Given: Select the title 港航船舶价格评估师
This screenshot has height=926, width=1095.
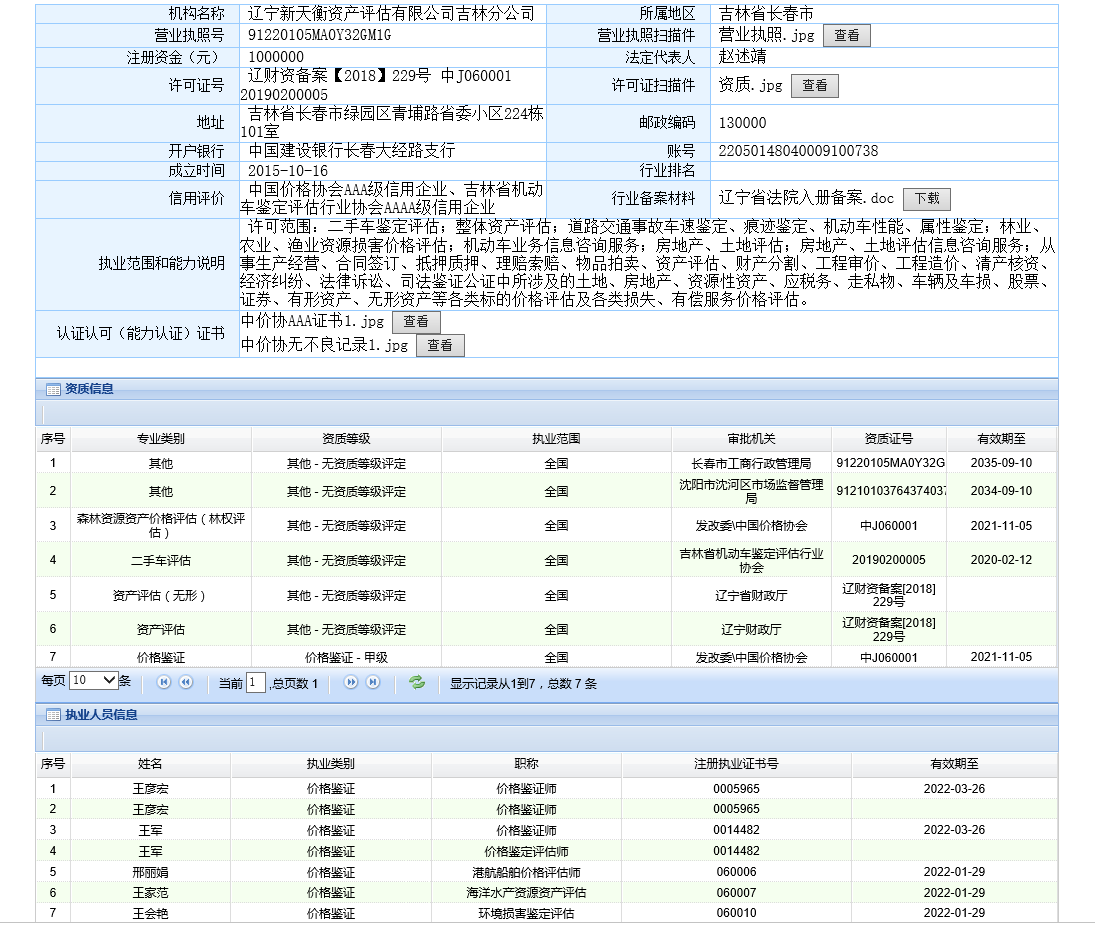Looking at the screenshot, I should [526, 872].
